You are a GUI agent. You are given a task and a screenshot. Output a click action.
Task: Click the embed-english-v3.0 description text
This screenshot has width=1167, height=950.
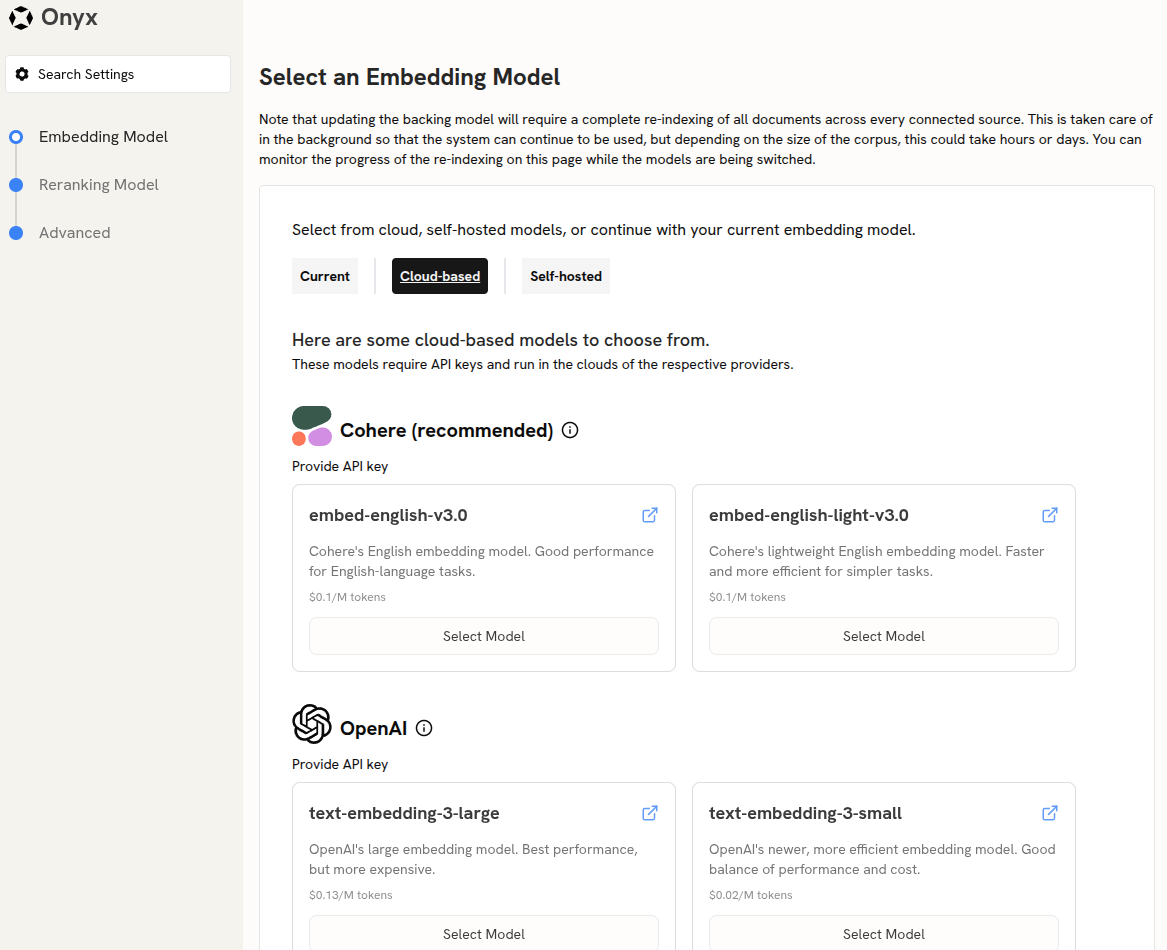pos(482,561)
